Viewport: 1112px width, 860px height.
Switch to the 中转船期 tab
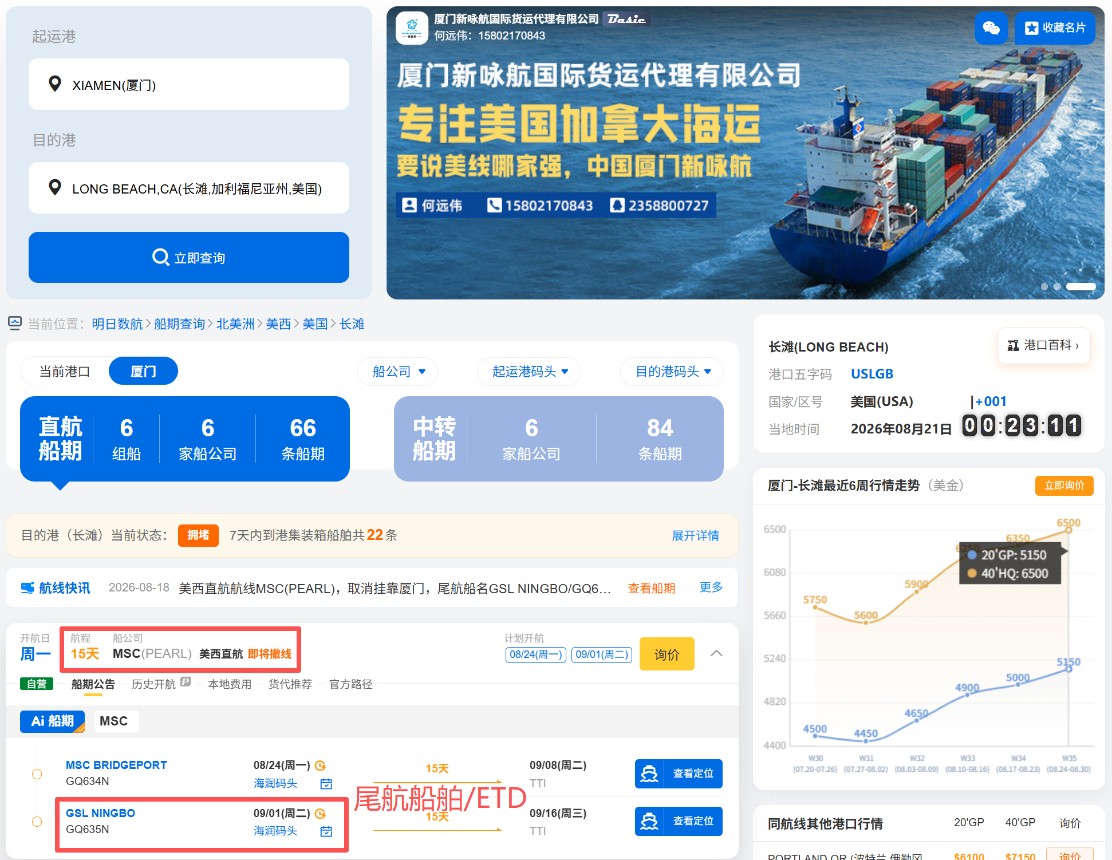coord(559,439)
